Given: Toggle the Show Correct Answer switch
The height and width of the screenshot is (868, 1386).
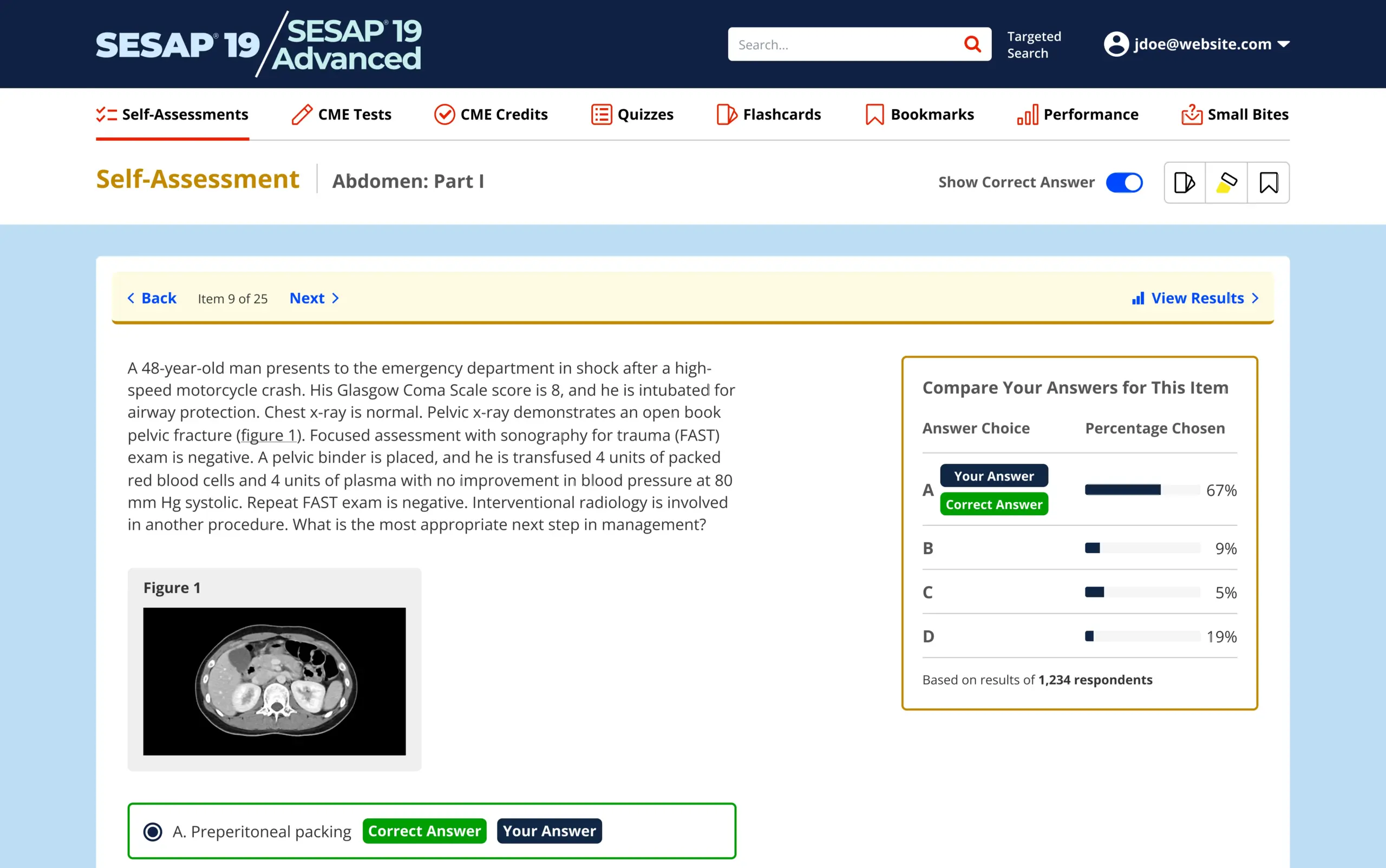Looking at the screenshot, I should click(x=1124, y=182).
